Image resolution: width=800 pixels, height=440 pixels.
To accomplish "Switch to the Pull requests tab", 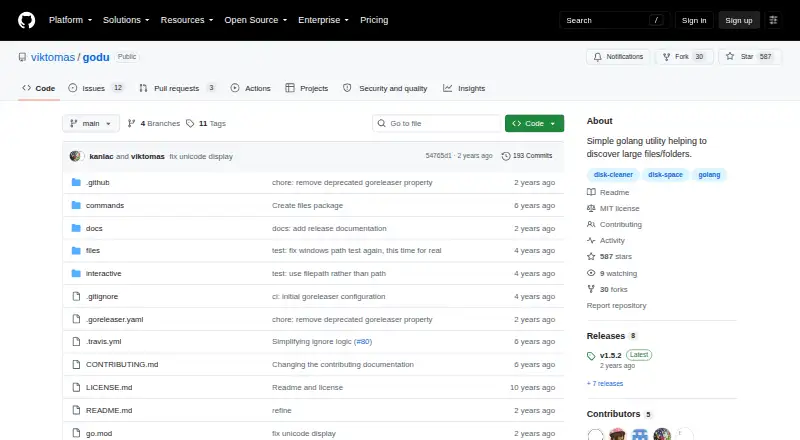I will 177,88.
